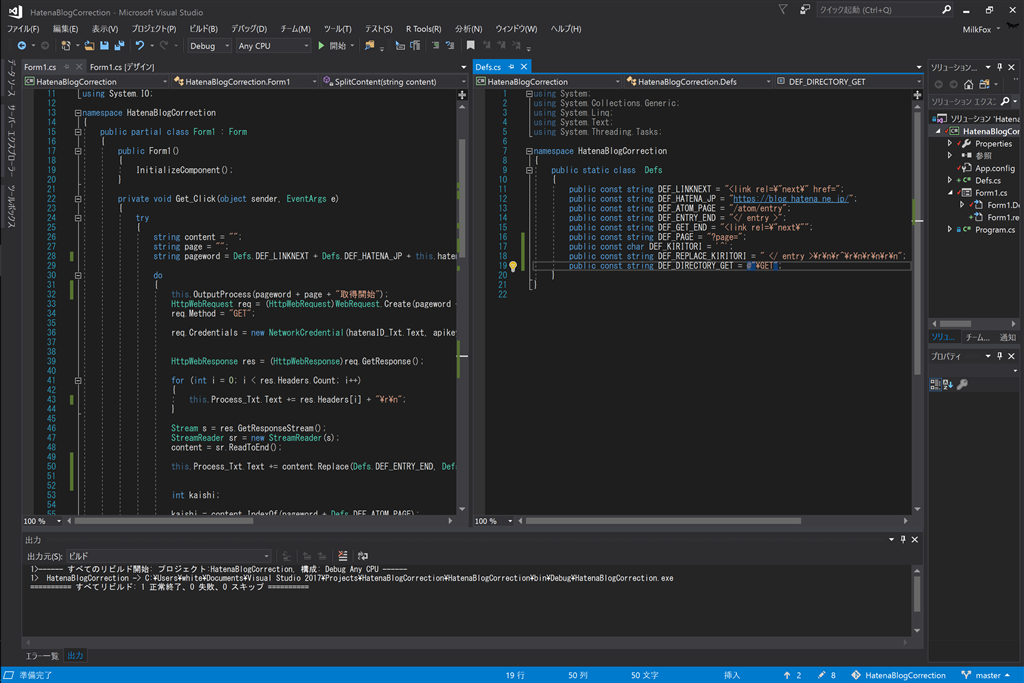Click the comment selection toolbar icon
This screenshot has height=683, width=1024.
(x=436, y=46)
